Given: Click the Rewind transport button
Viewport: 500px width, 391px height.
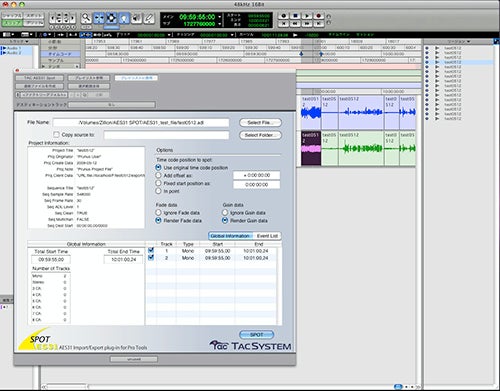Looking at the screenshot, I should point(295,24).
